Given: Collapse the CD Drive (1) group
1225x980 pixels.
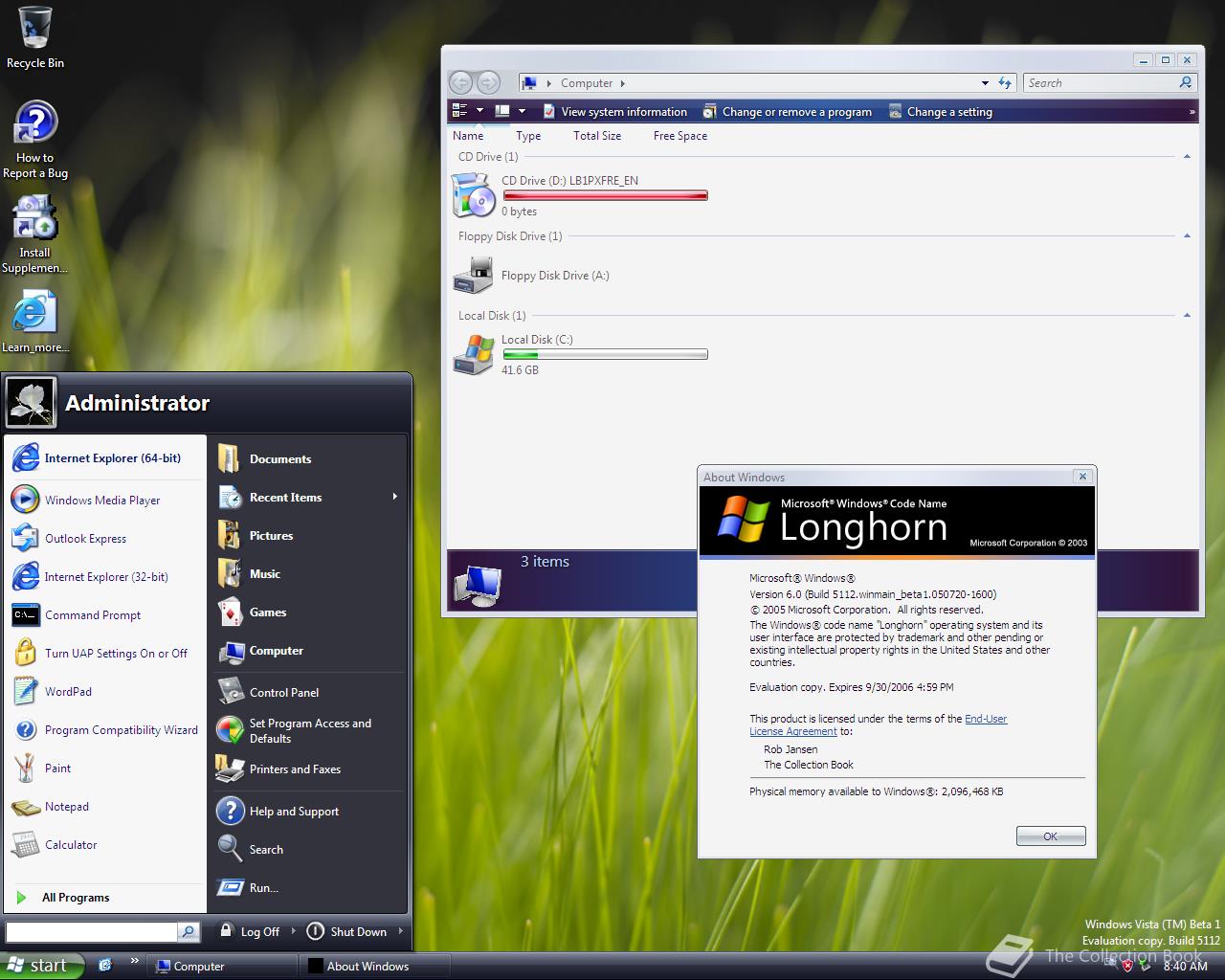Looking at the screenshot, I should 1187,156.
